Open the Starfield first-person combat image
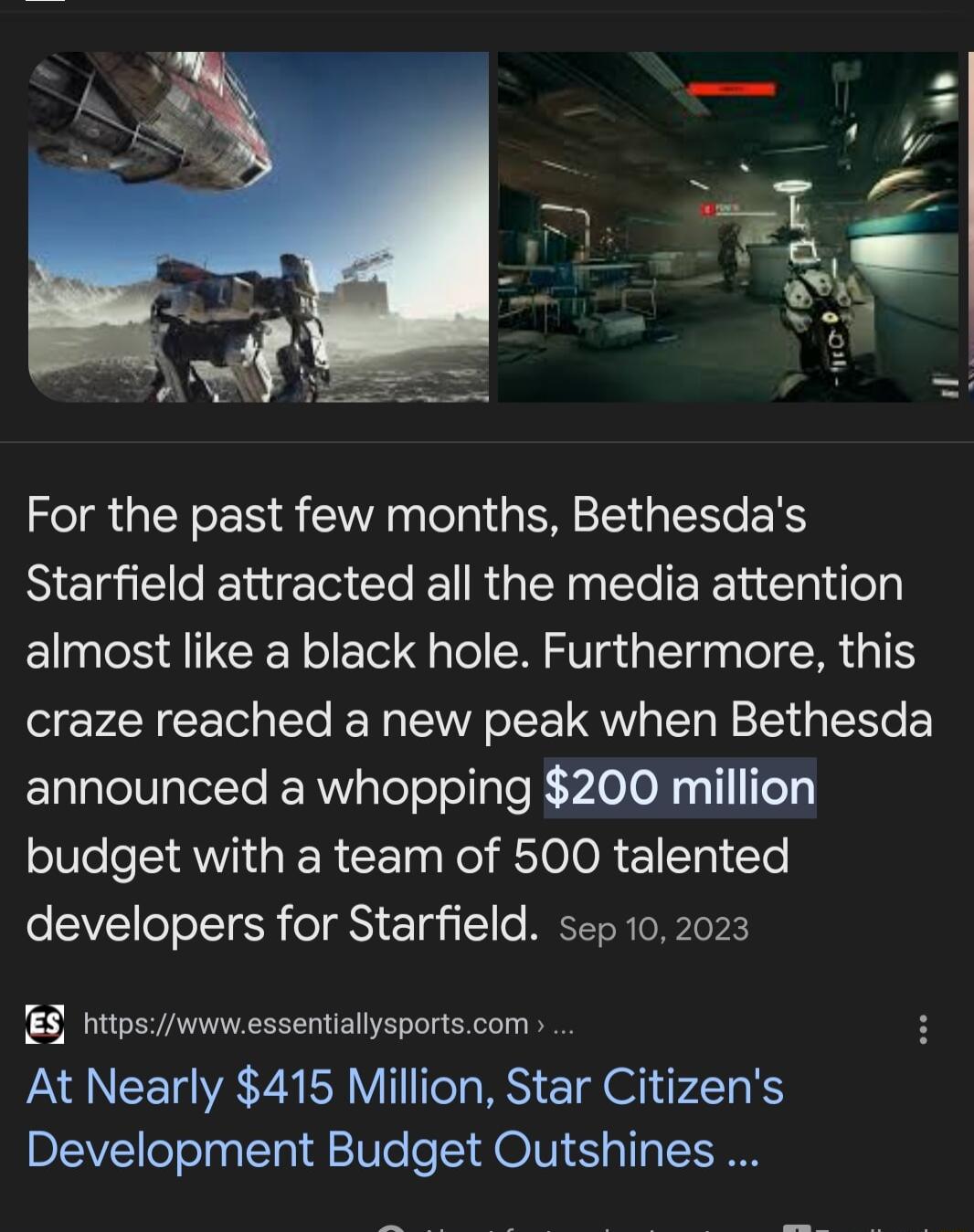The image size is (974, 1232). (727, 226)
